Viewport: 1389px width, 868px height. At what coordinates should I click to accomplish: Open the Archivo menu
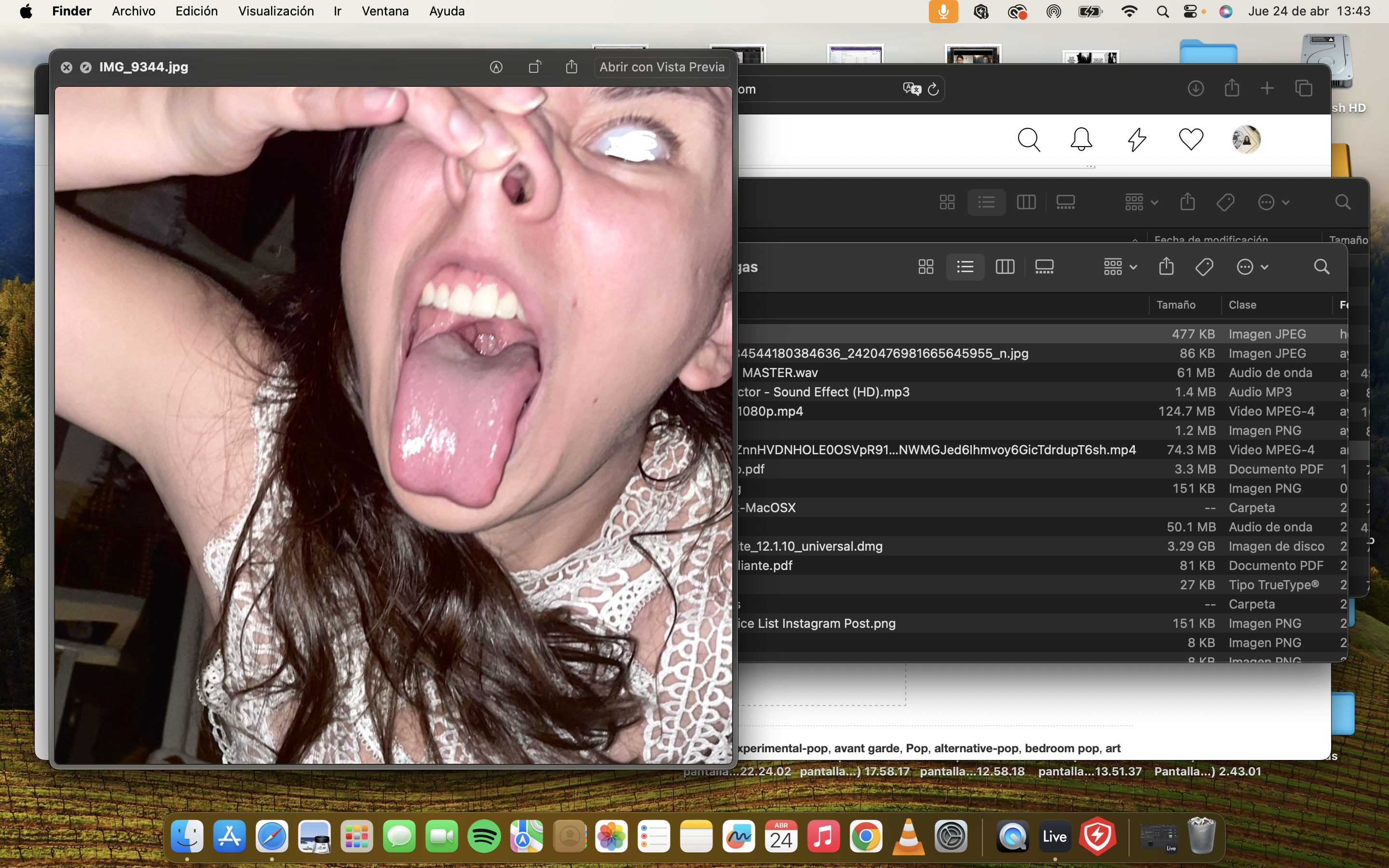[133, 12]
